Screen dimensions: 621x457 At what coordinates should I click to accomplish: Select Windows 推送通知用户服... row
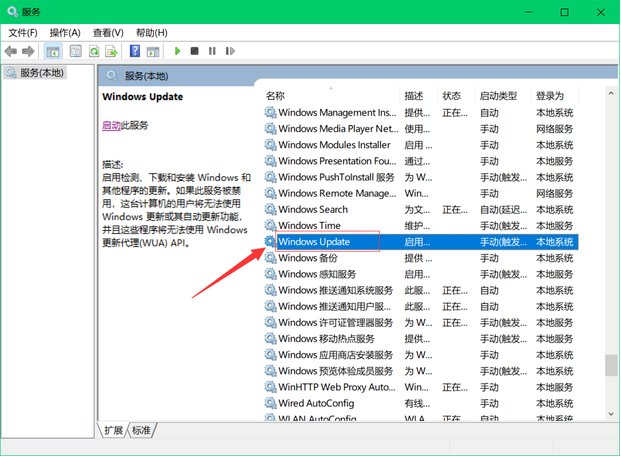421,307
